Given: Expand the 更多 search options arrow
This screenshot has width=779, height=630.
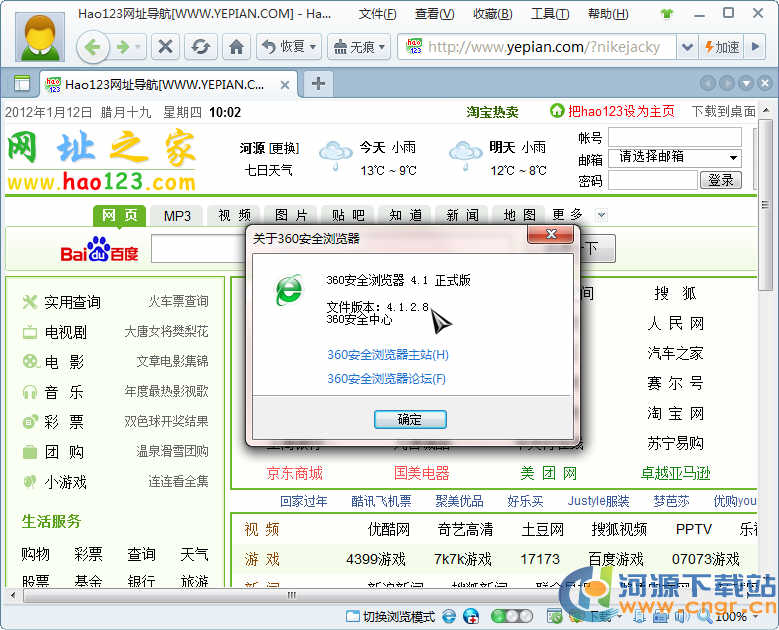Looking at the screenshot, I should [601, 215].
